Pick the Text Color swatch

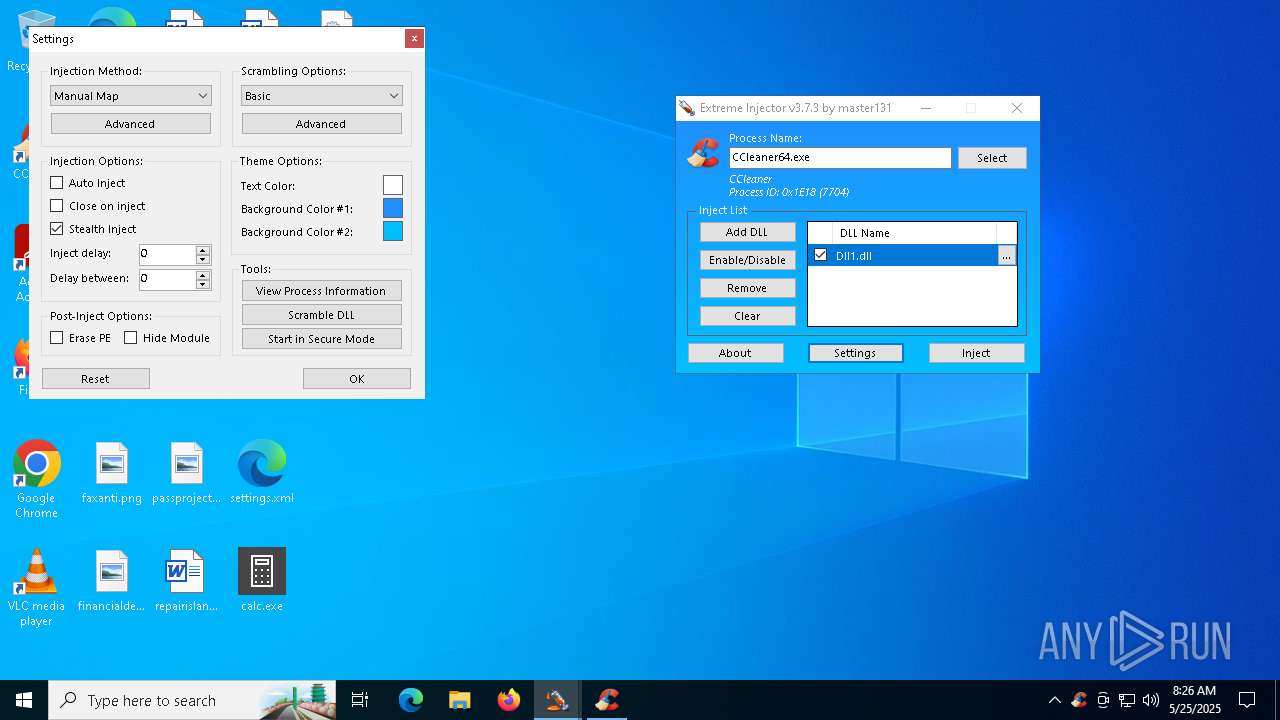click(x=393, y=185)
